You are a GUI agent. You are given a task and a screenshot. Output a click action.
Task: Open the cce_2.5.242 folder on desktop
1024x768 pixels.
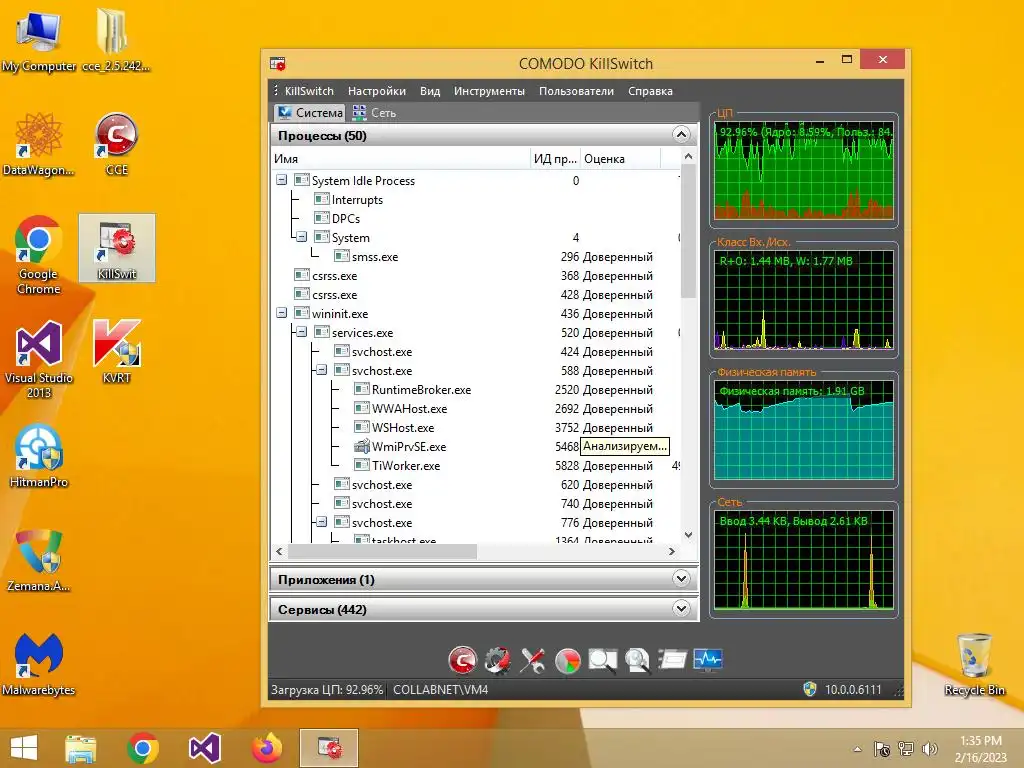pos(116,40)
